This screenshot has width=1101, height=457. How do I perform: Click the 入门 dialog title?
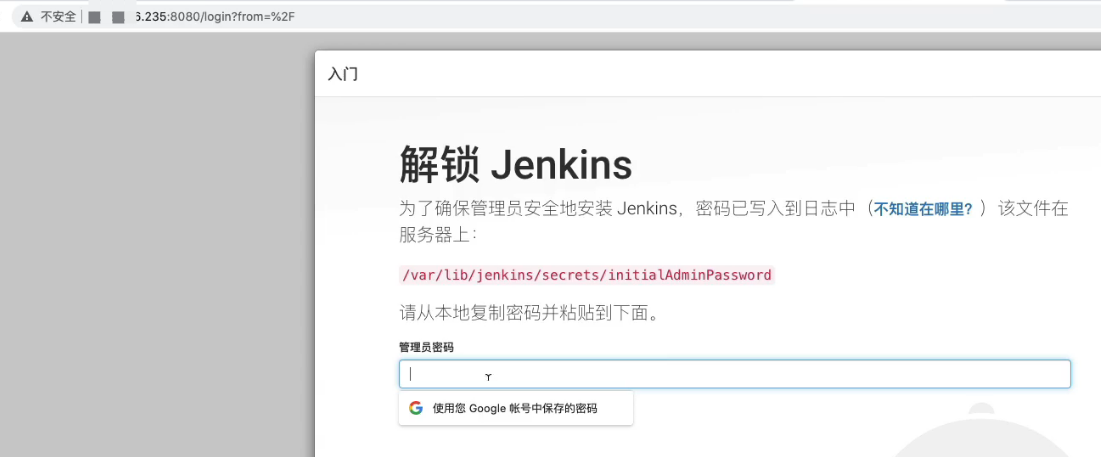click(x=343, y=74)
